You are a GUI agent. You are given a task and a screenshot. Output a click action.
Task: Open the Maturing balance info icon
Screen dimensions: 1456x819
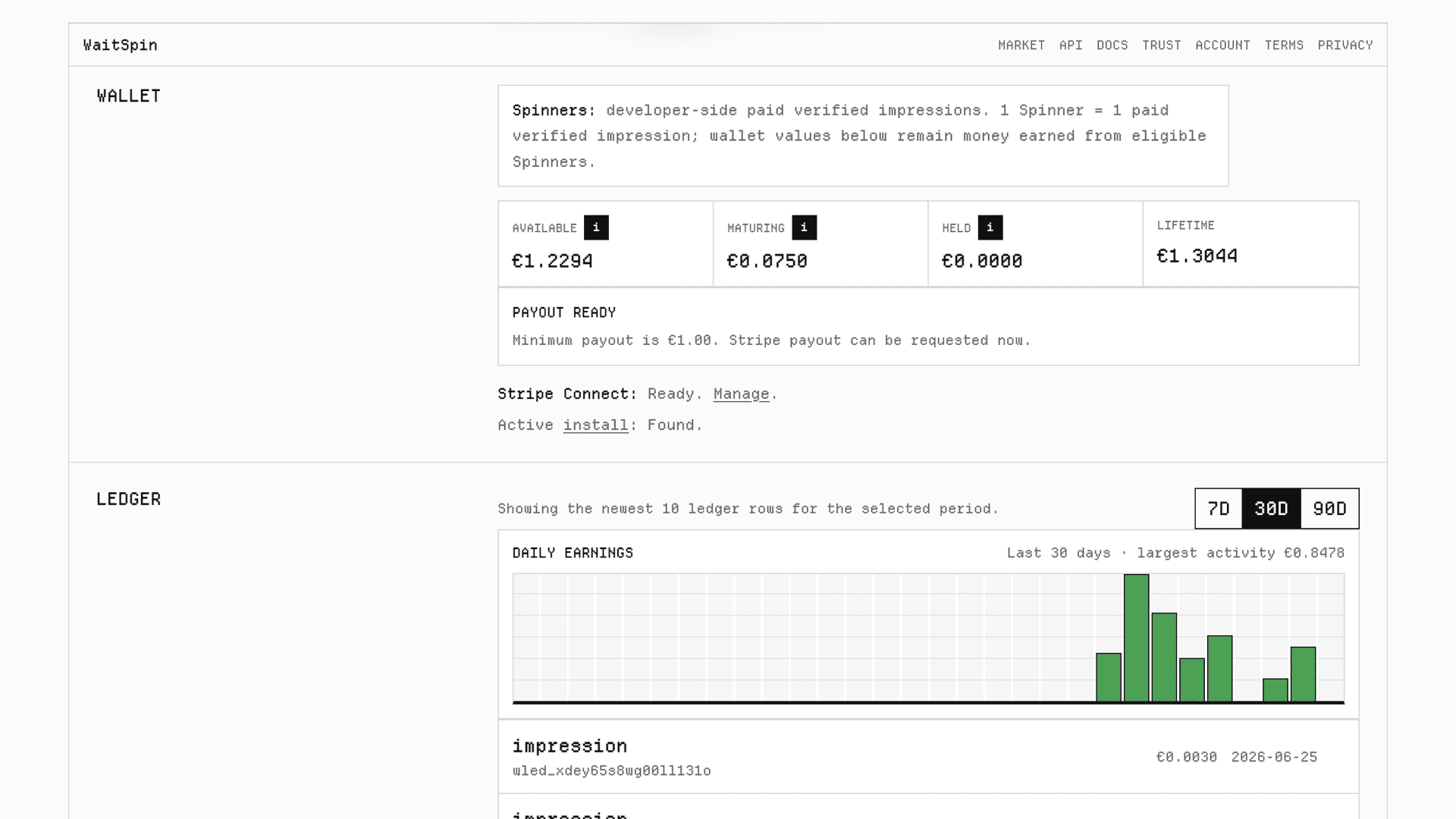tap(804, 227)
